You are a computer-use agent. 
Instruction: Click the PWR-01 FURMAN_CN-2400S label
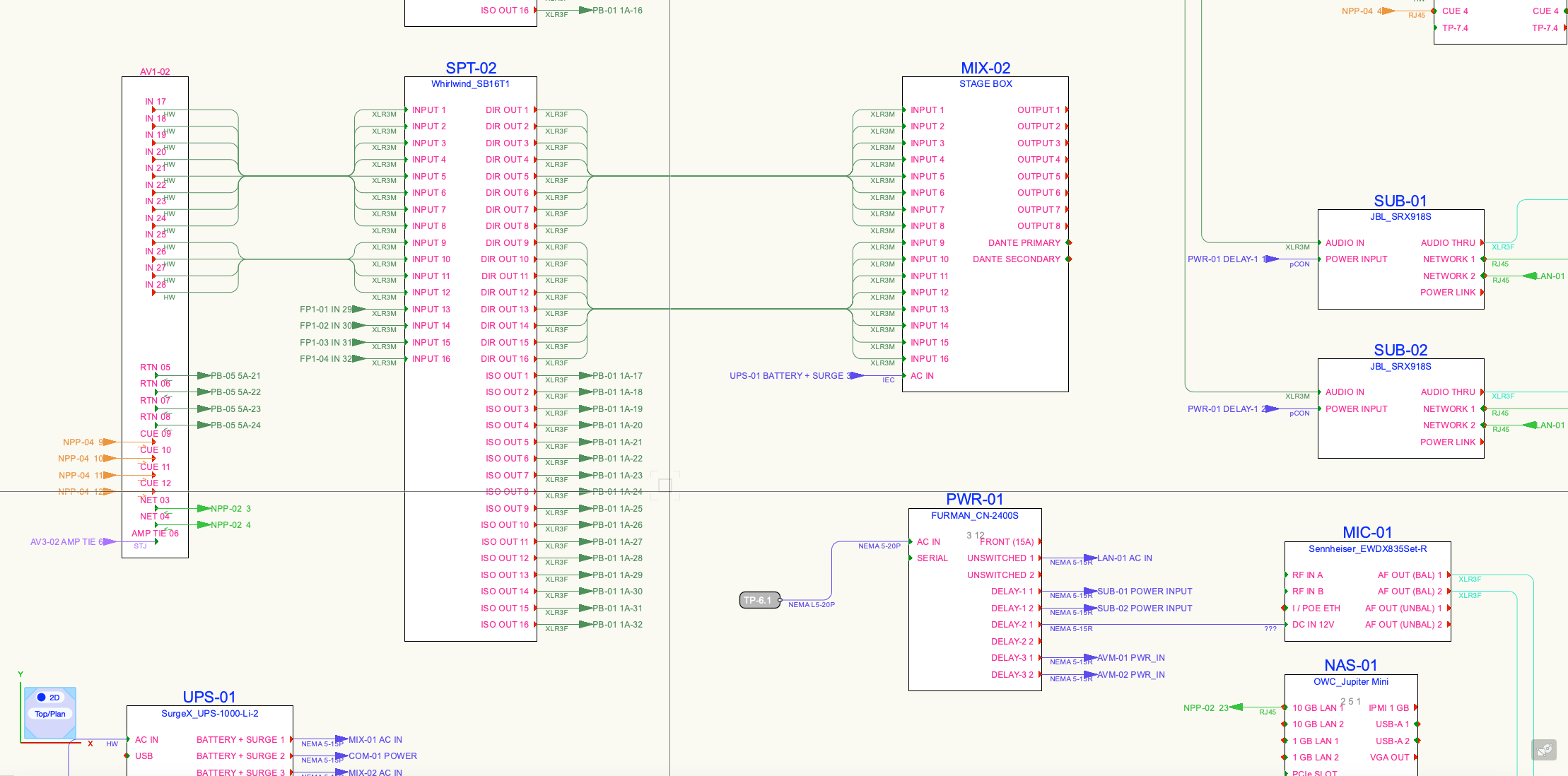point(974,516)
